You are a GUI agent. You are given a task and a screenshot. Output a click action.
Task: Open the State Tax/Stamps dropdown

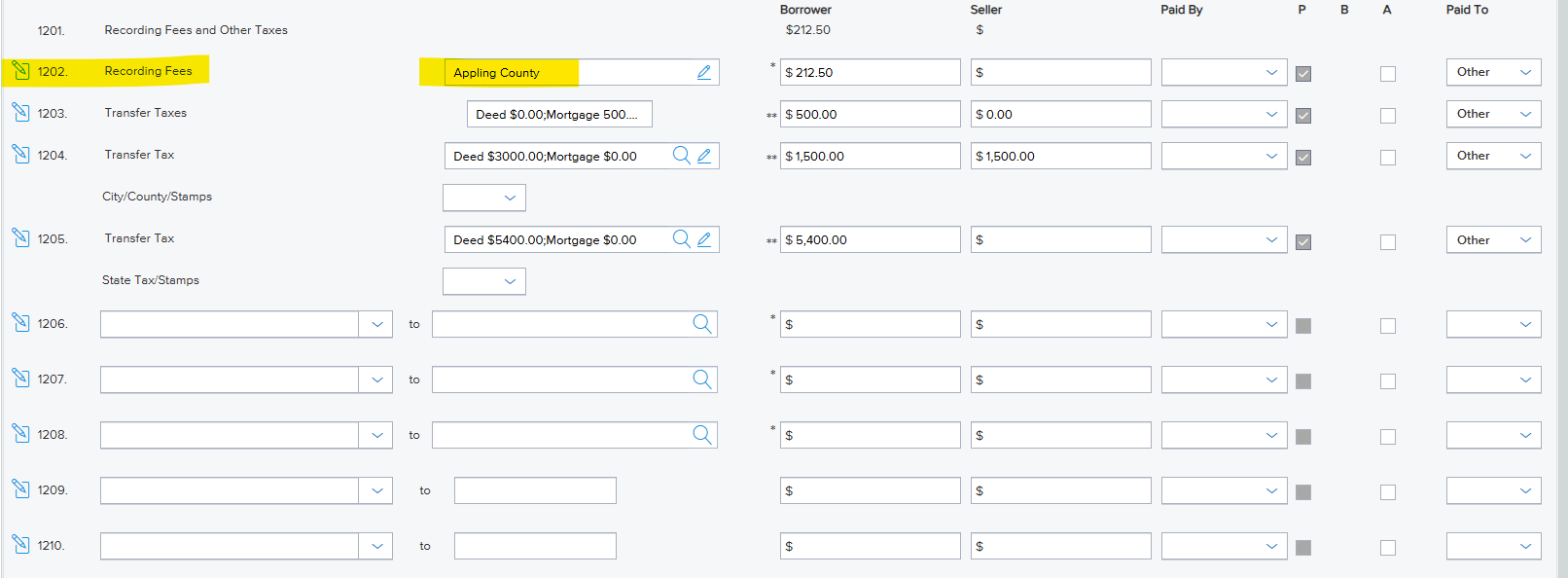click(484, 281)
